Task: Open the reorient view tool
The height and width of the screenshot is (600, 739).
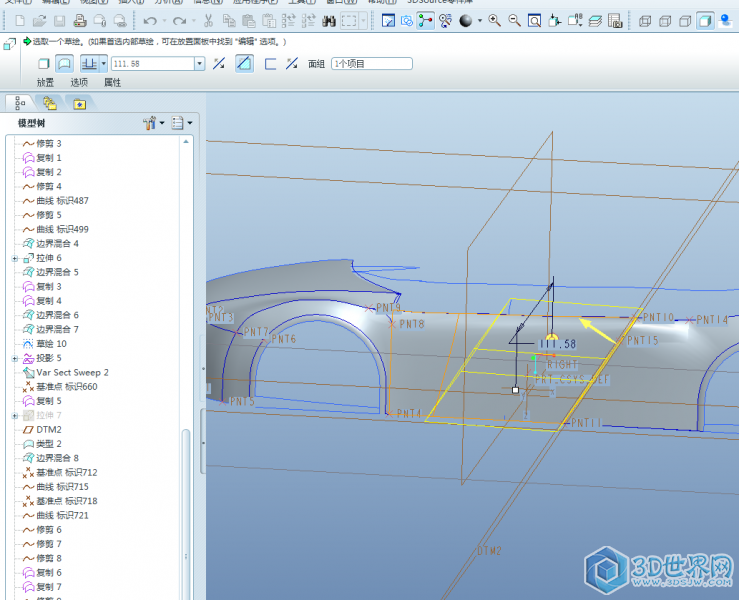Action: pos(555,21)
